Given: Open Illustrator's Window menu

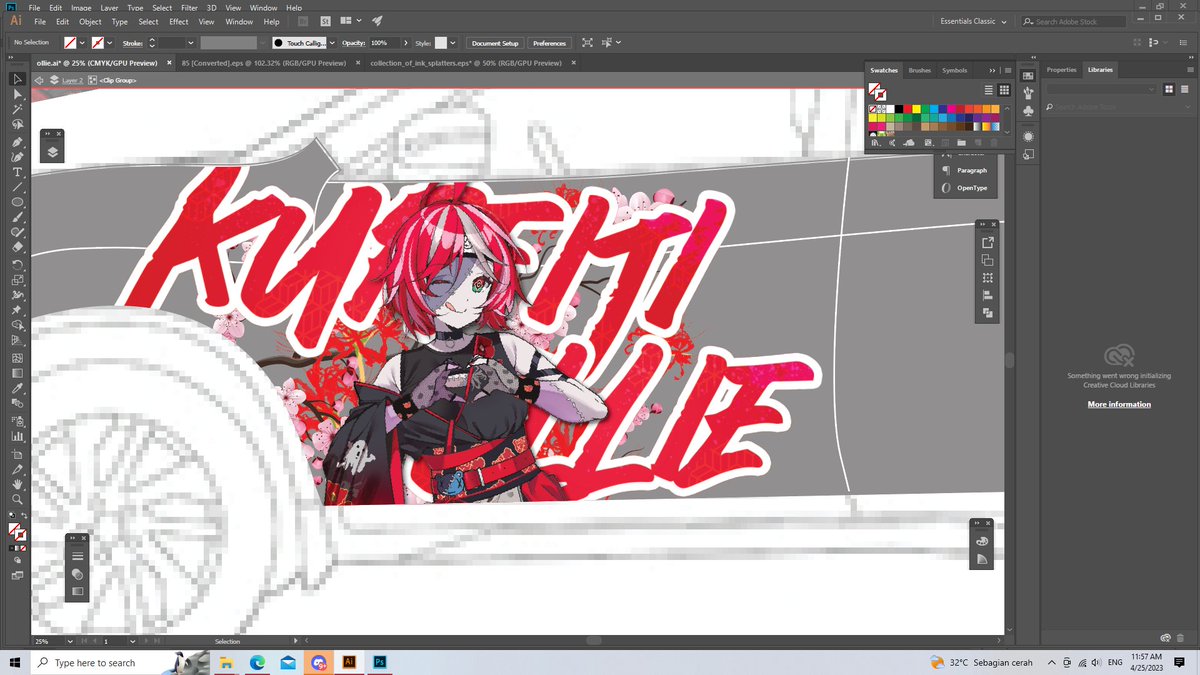Looking at the screenshot, I should 239,21.
